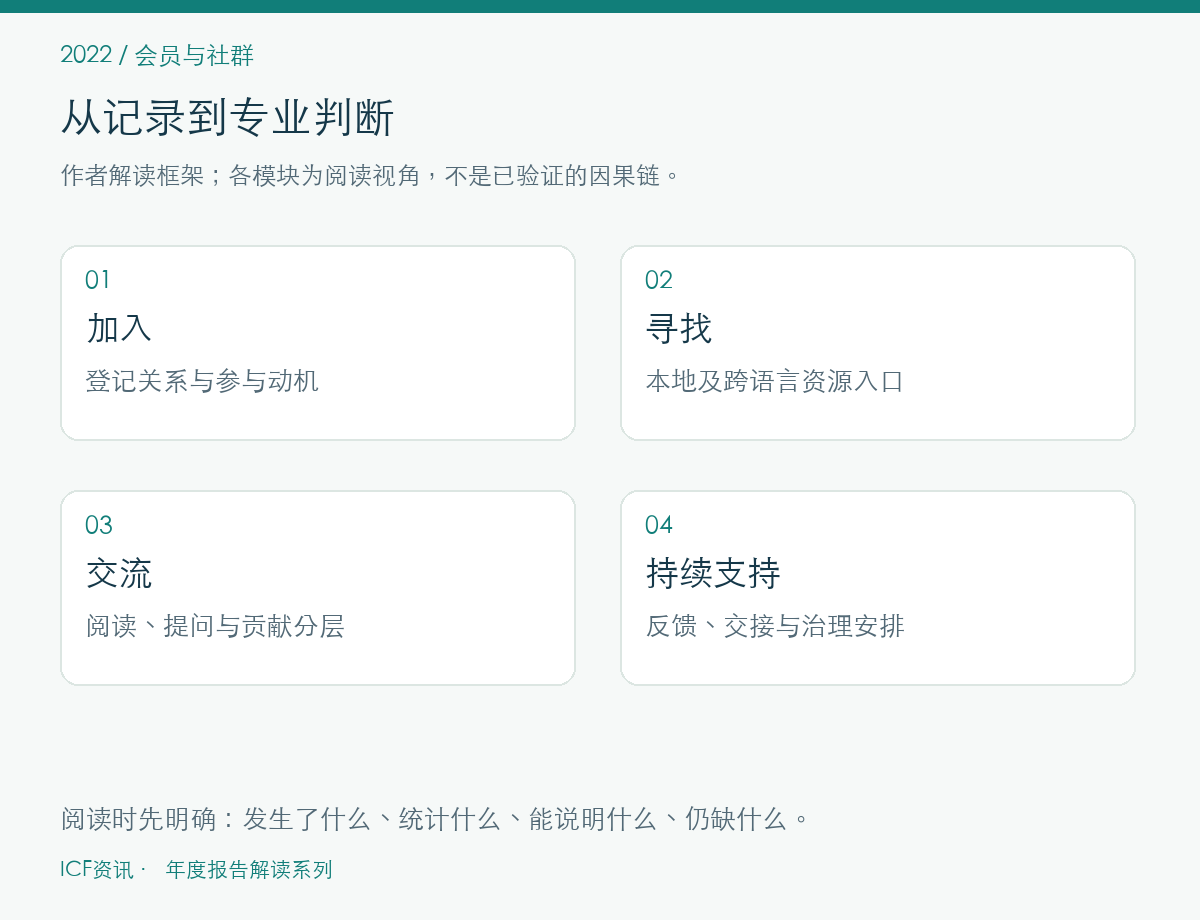Click the number '04' label
The height and width of the screenshot is (920, 1200).
click(x=659, y=525)
